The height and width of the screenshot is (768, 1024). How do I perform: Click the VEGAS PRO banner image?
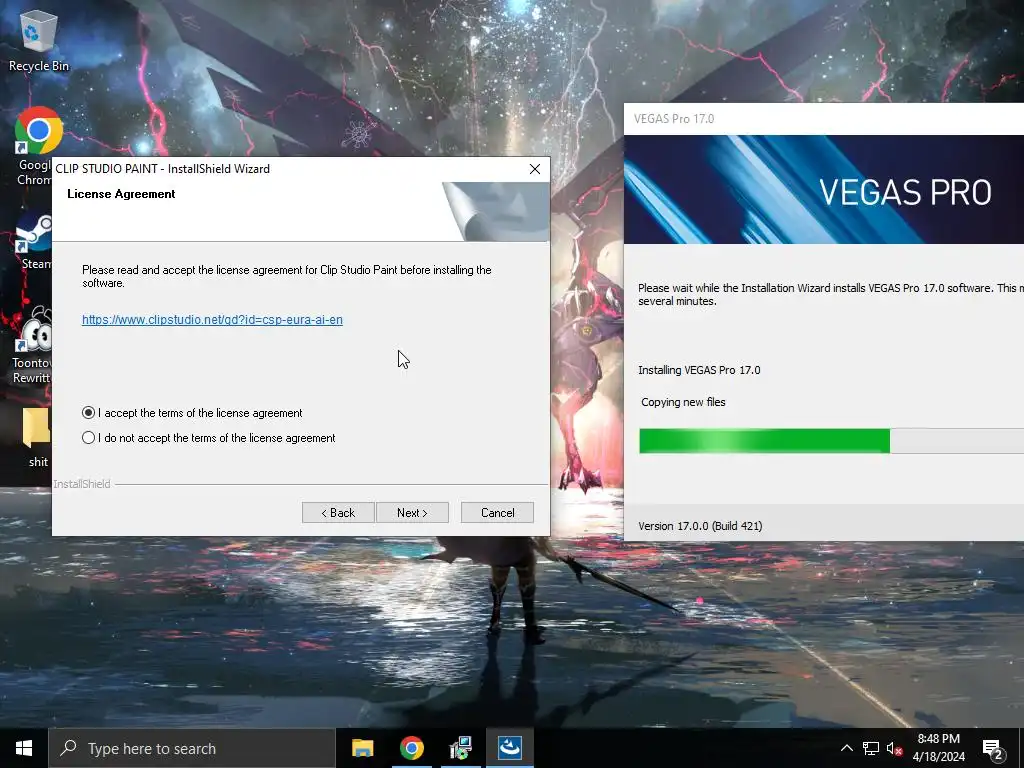[x=824, y=189]
